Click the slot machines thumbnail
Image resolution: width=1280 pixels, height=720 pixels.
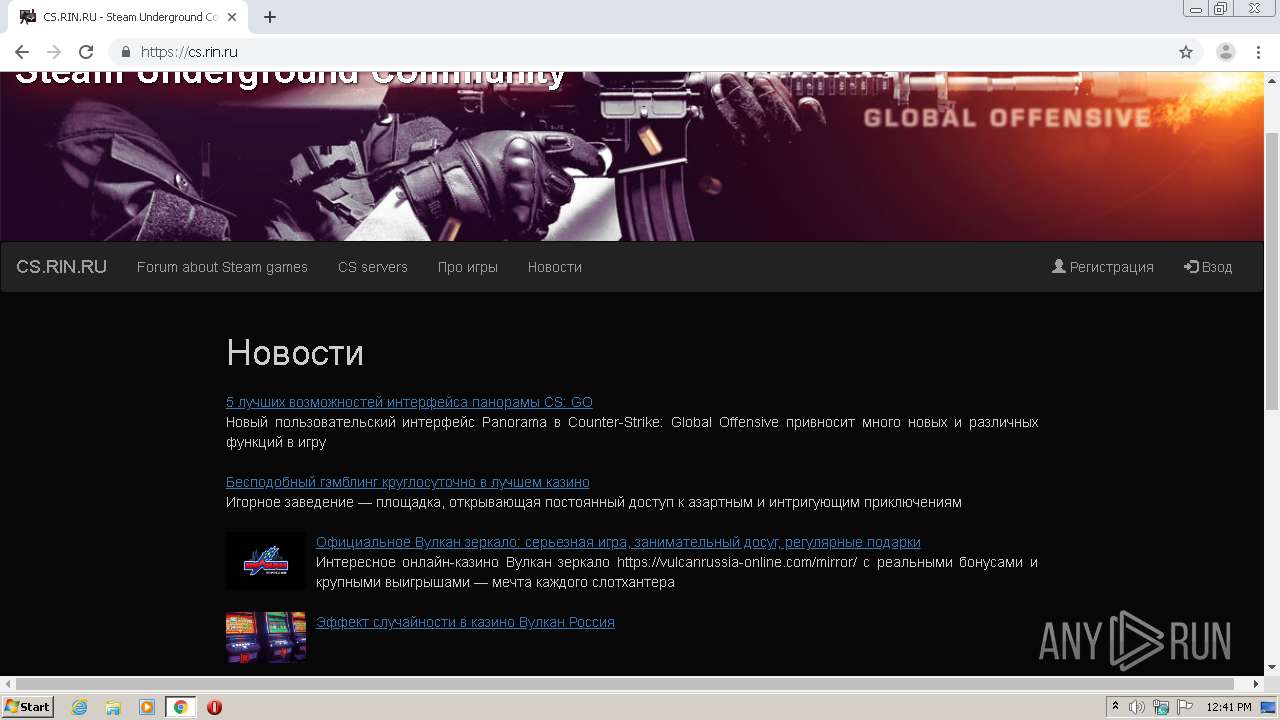pos(266,637)
